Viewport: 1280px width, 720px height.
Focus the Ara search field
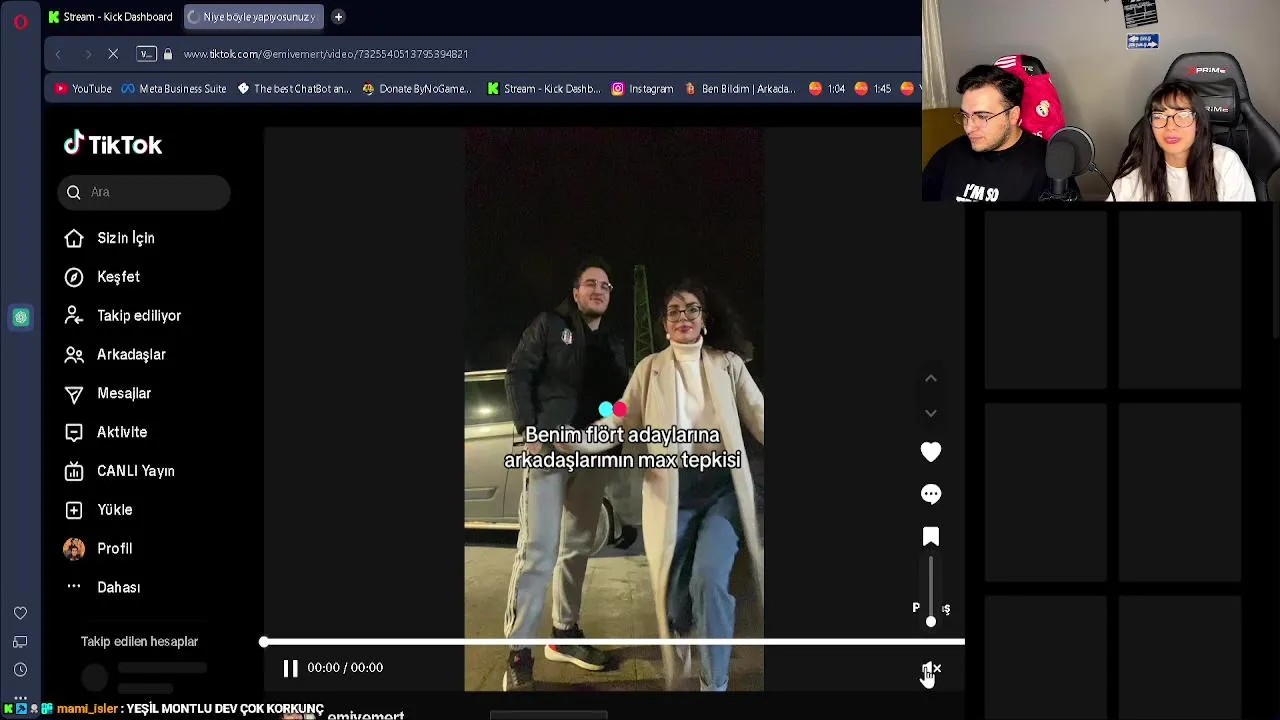(144, 192)
